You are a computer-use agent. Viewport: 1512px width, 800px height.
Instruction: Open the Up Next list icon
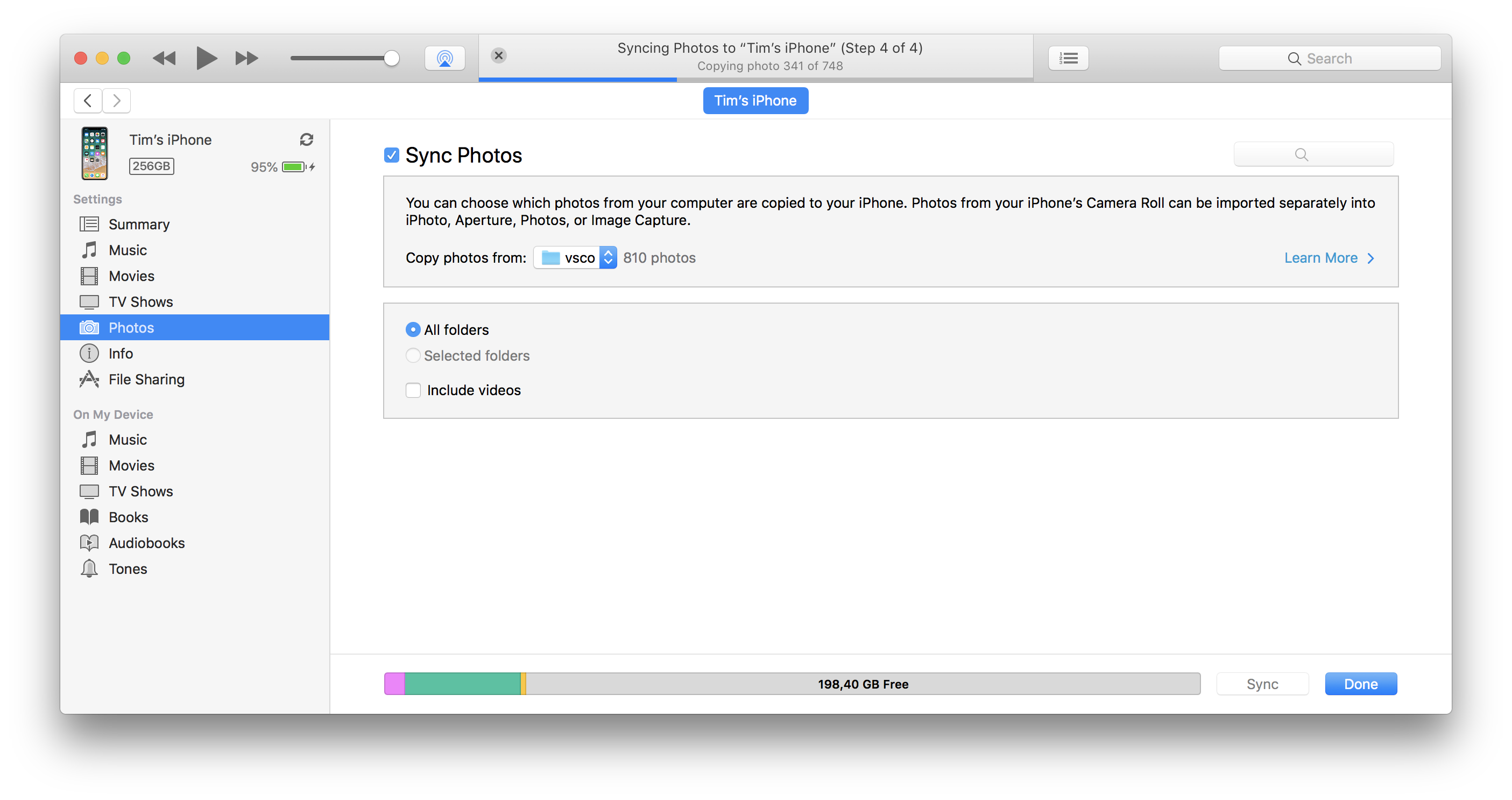[x=1068, y=58]
